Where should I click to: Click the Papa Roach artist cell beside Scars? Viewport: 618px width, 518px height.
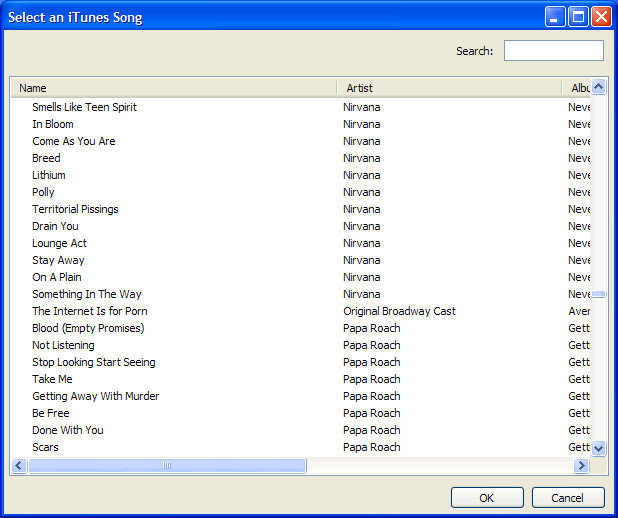372,447
